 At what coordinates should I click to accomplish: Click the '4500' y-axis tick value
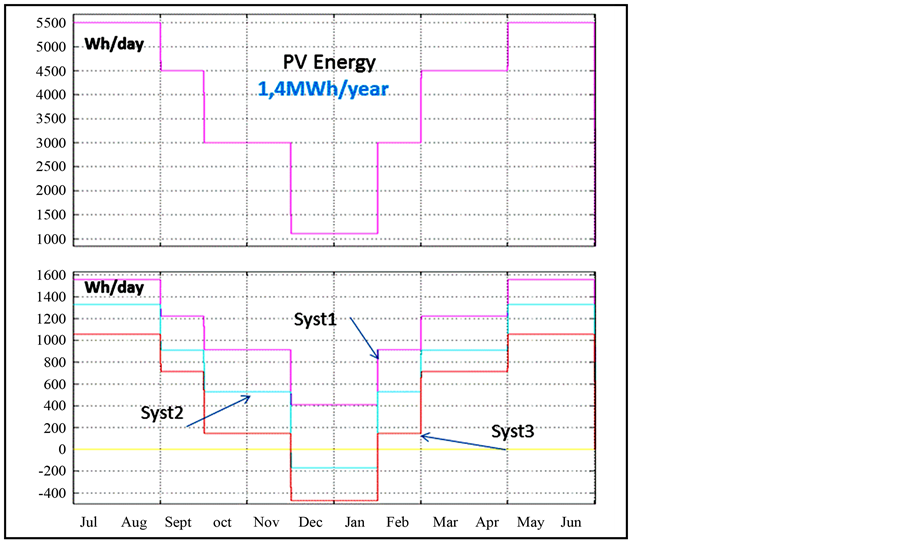coord(51,71)
